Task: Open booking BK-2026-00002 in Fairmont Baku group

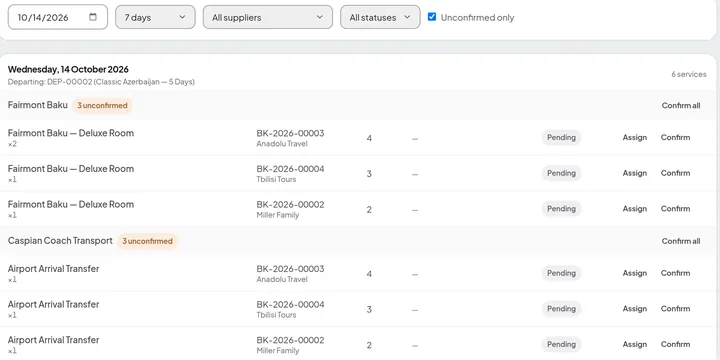Action: tap(290, 204)
